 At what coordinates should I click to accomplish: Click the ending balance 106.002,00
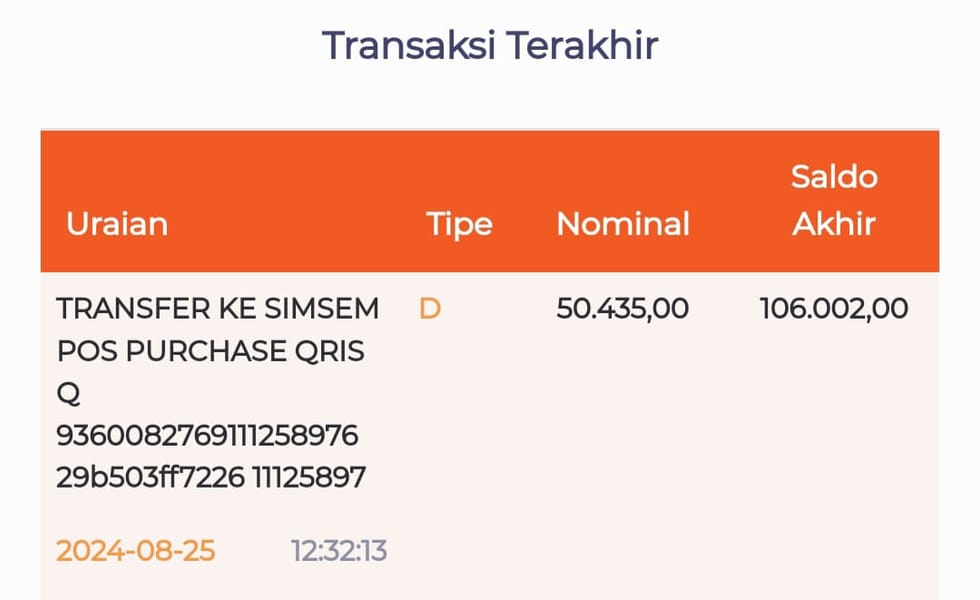click(x=833, y=308)
